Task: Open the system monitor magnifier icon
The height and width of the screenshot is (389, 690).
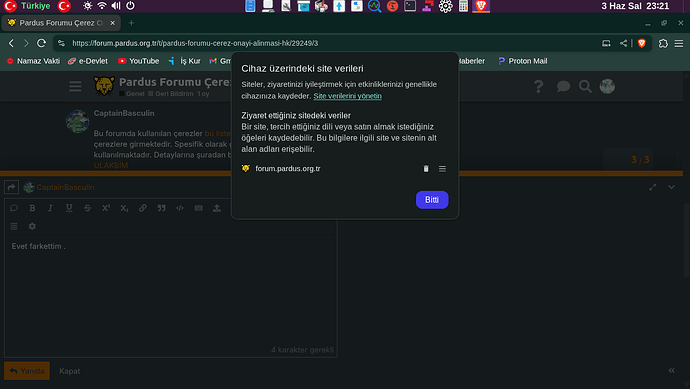Action: [x=374, y=6]
